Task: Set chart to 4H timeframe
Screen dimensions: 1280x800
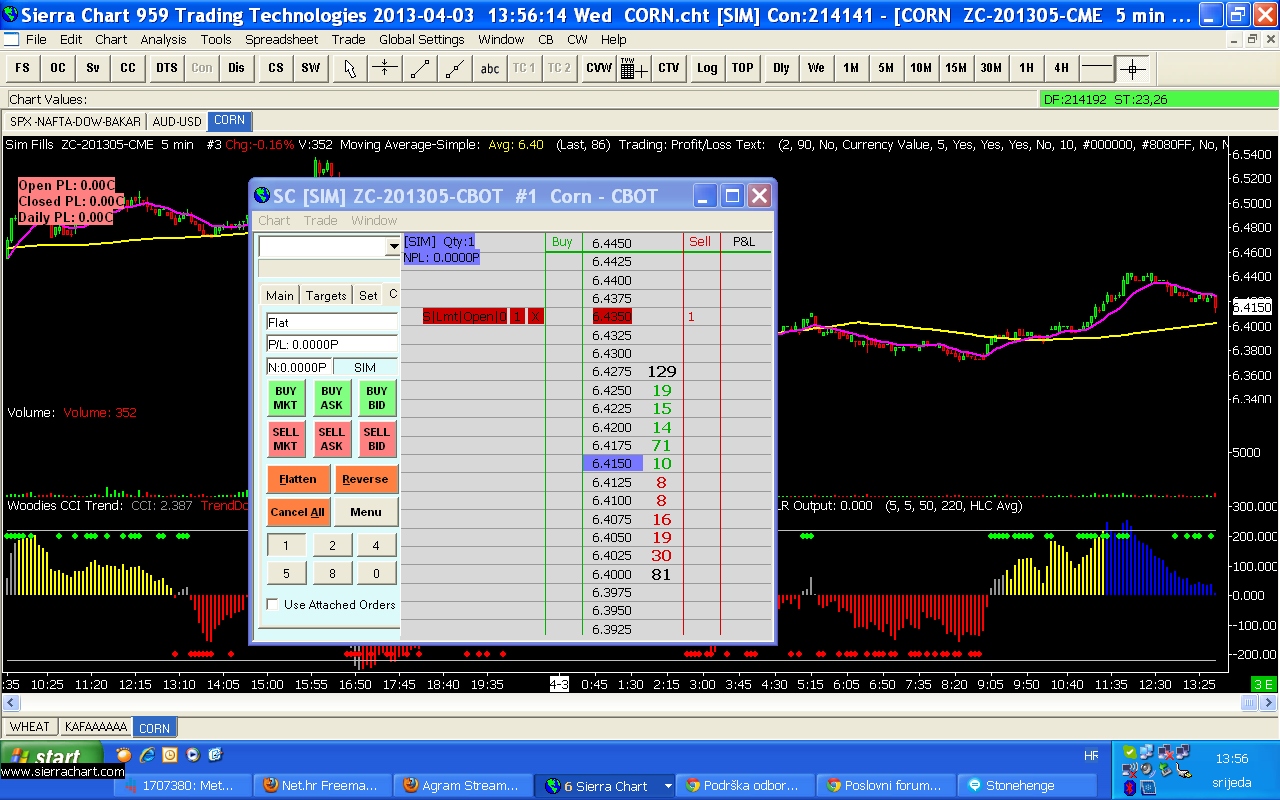Action: [1061, 68]
